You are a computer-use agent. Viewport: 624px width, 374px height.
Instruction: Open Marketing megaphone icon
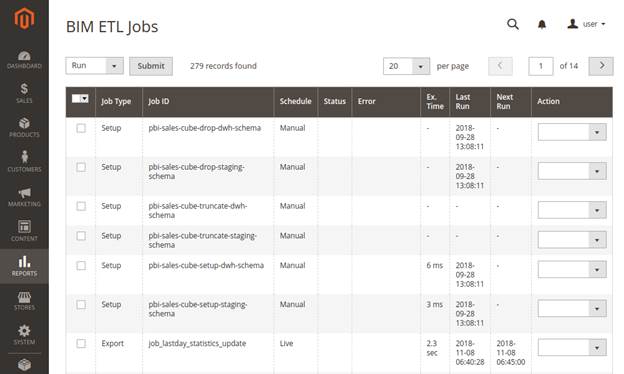(24, 197)
